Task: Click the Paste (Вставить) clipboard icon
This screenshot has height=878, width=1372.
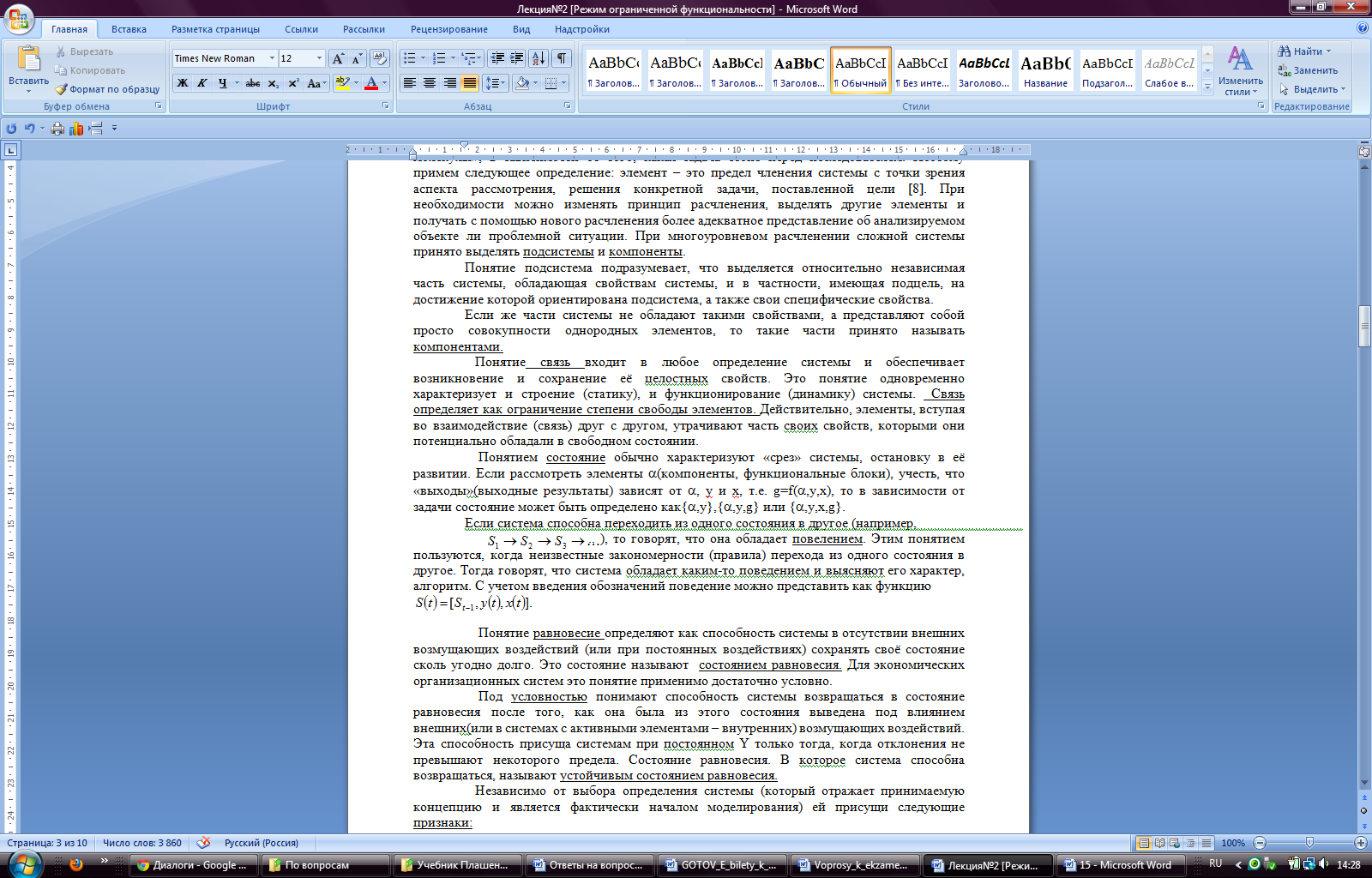Action: point(28,60)
